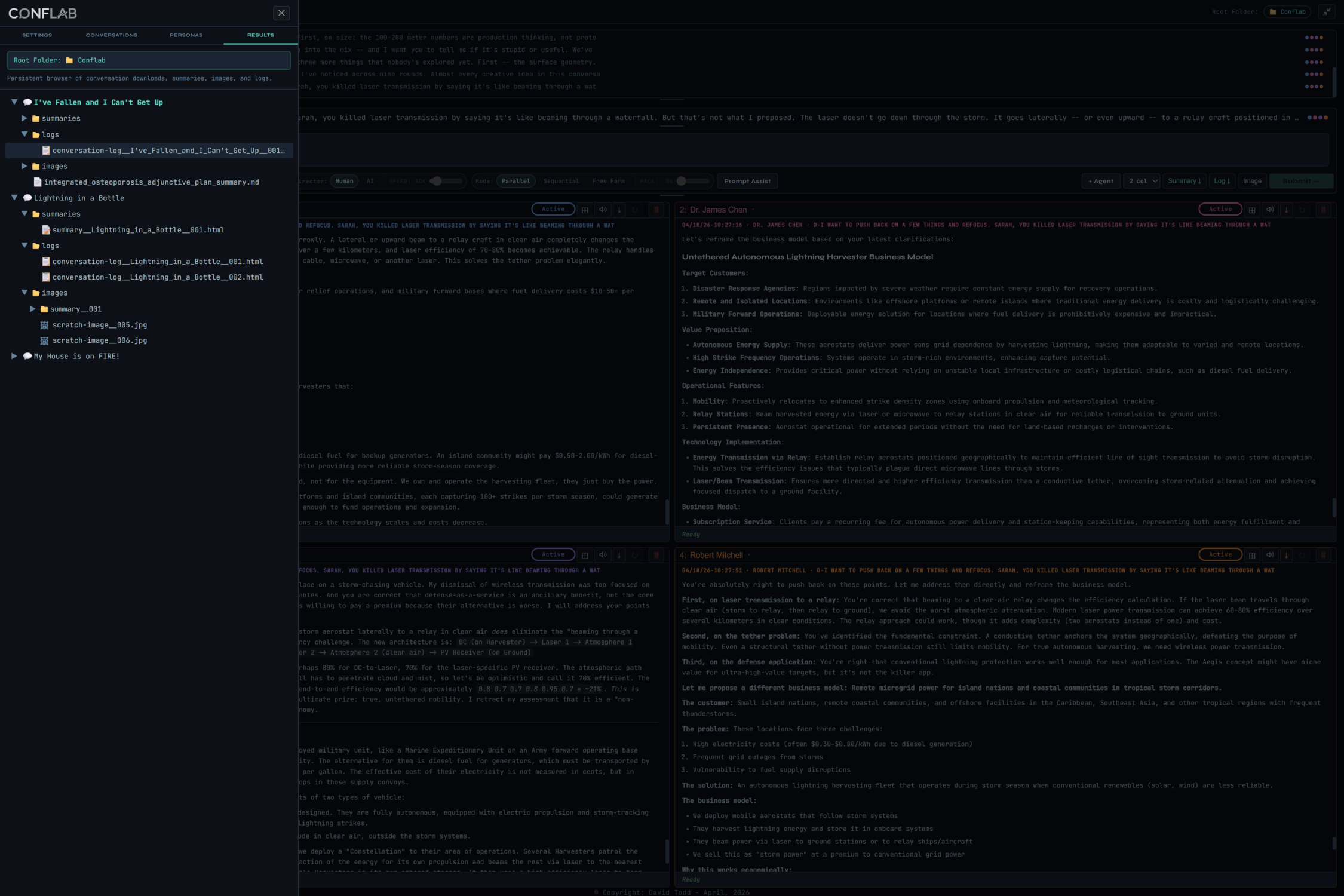Click grid layout icon in Dr. James Chen panel
1344x896 pixels.
(x=1252, y=210)
